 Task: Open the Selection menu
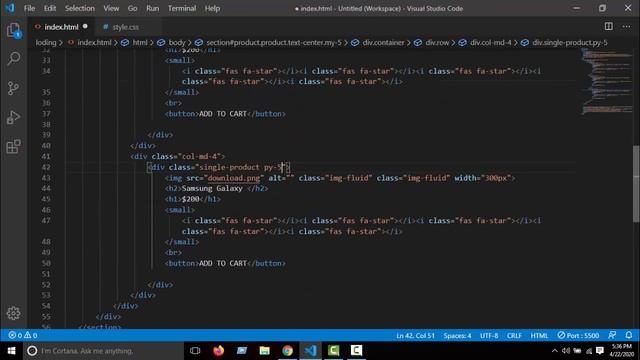[80, 8]
